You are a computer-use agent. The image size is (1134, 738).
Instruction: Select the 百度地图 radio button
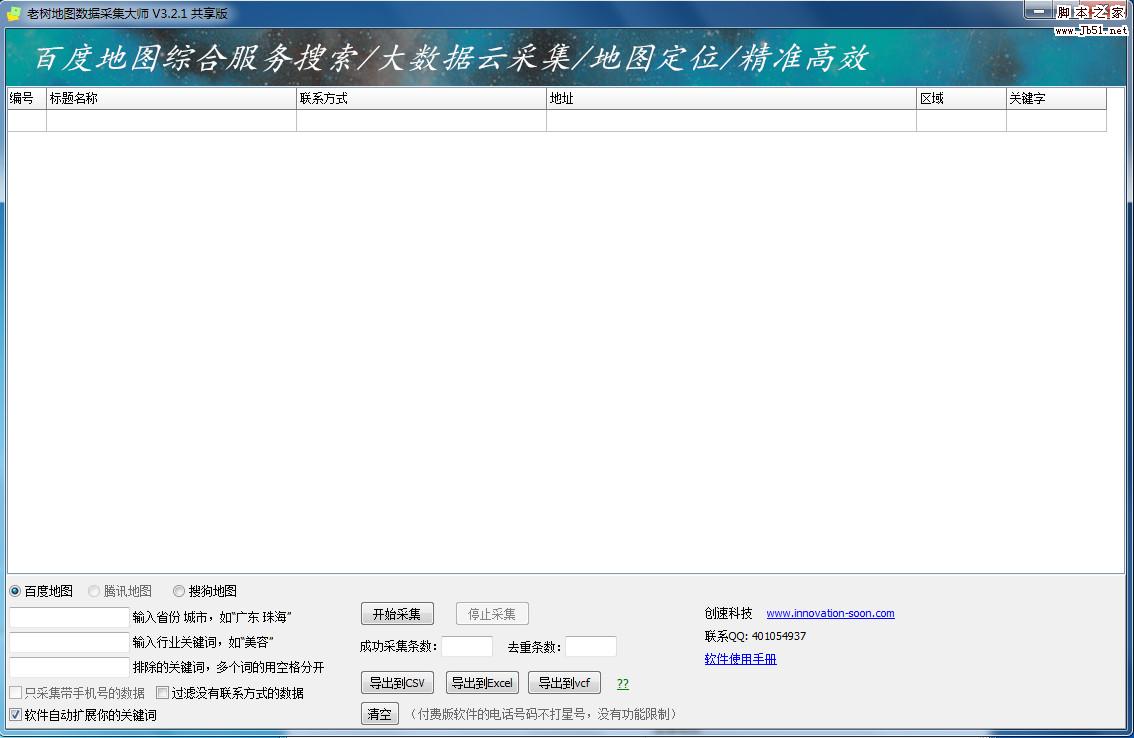[x=15, y=591]
